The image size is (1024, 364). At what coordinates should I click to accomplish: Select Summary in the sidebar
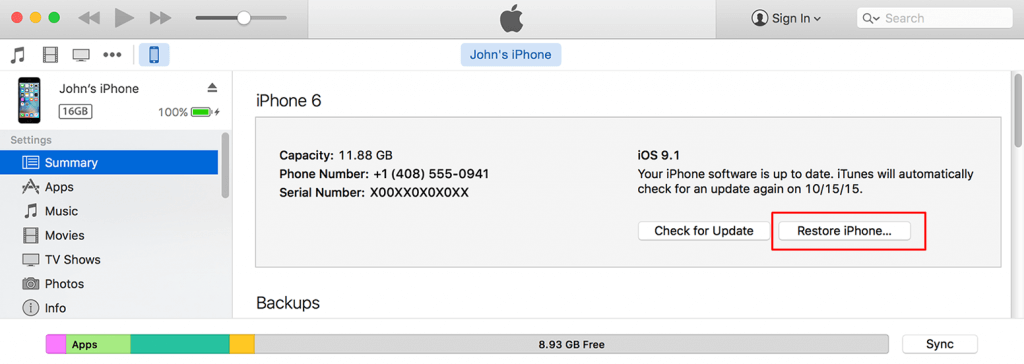click(109, 163)
